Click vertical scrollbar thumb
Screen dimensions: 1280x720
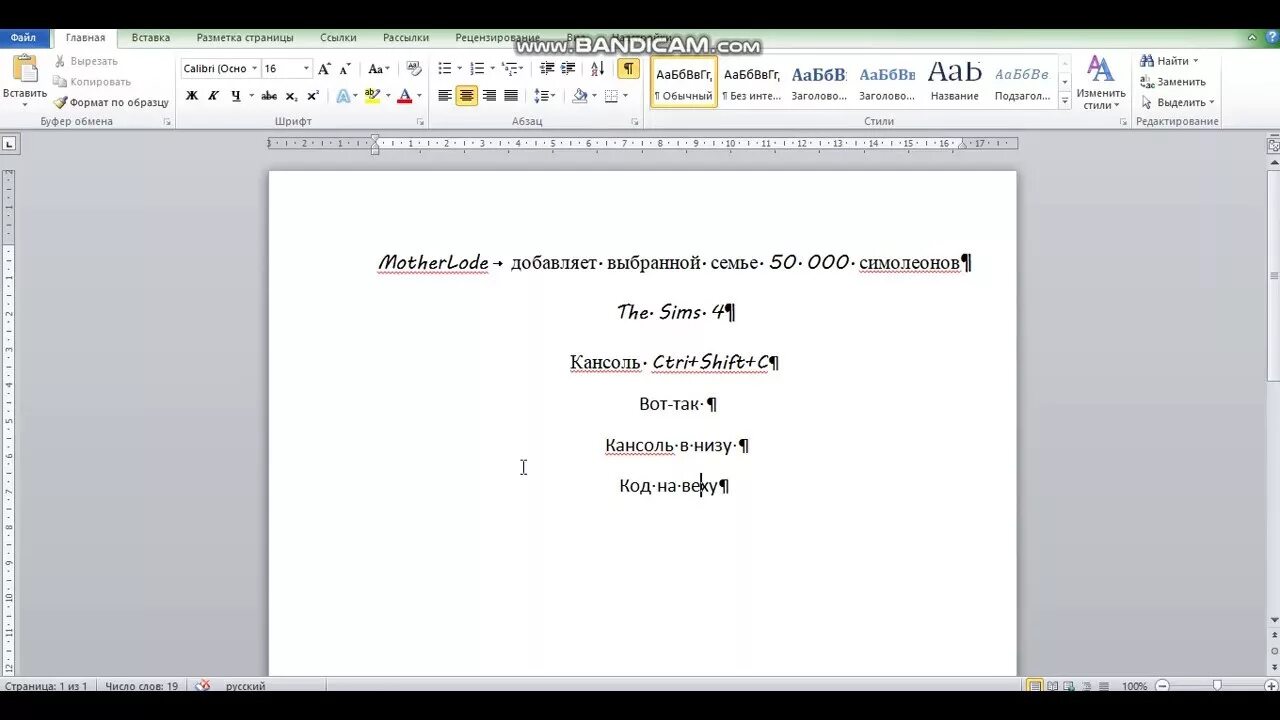(1273, 275)
